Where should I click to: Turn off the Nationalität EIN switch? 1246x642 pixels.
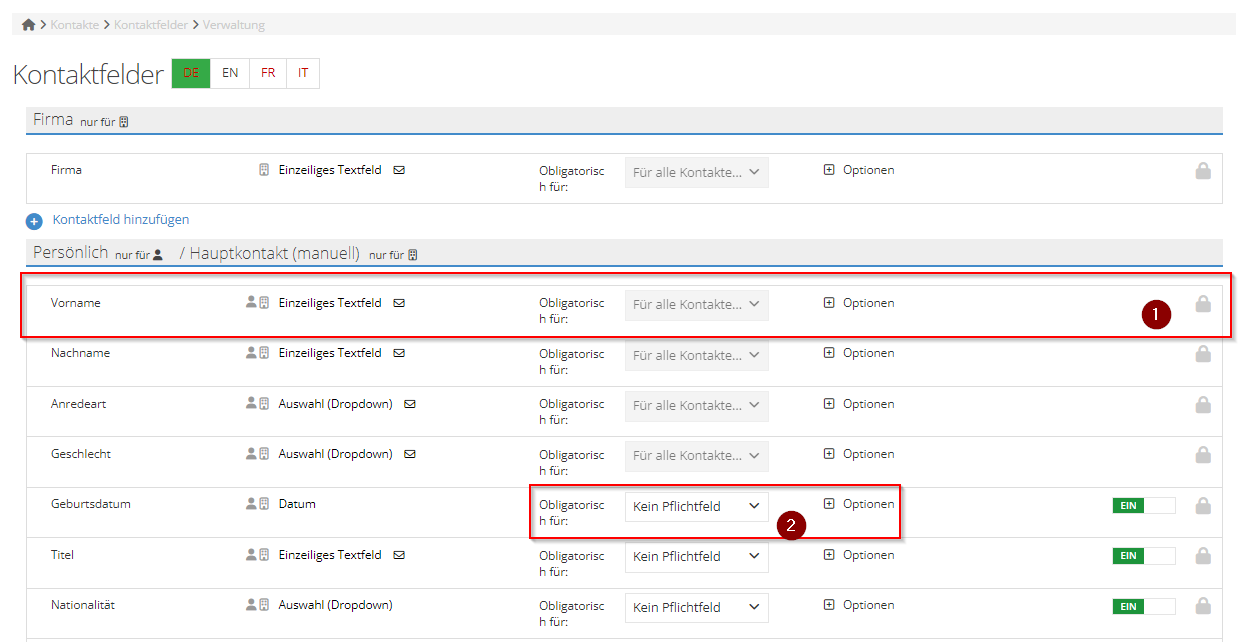pyautogui.click(x=1143, y=606)
